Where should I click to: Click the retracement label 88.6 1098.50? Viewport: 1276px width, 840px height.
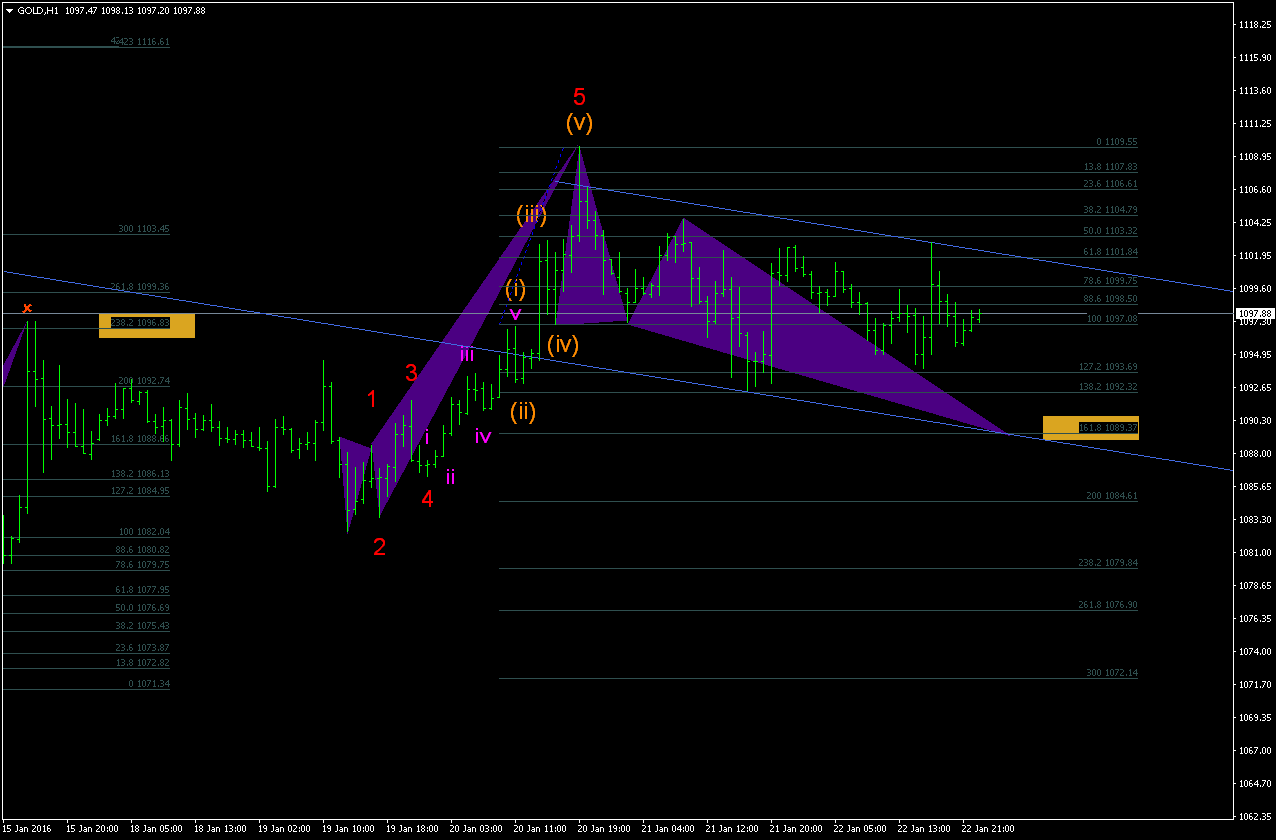(x=1111, y=299)
